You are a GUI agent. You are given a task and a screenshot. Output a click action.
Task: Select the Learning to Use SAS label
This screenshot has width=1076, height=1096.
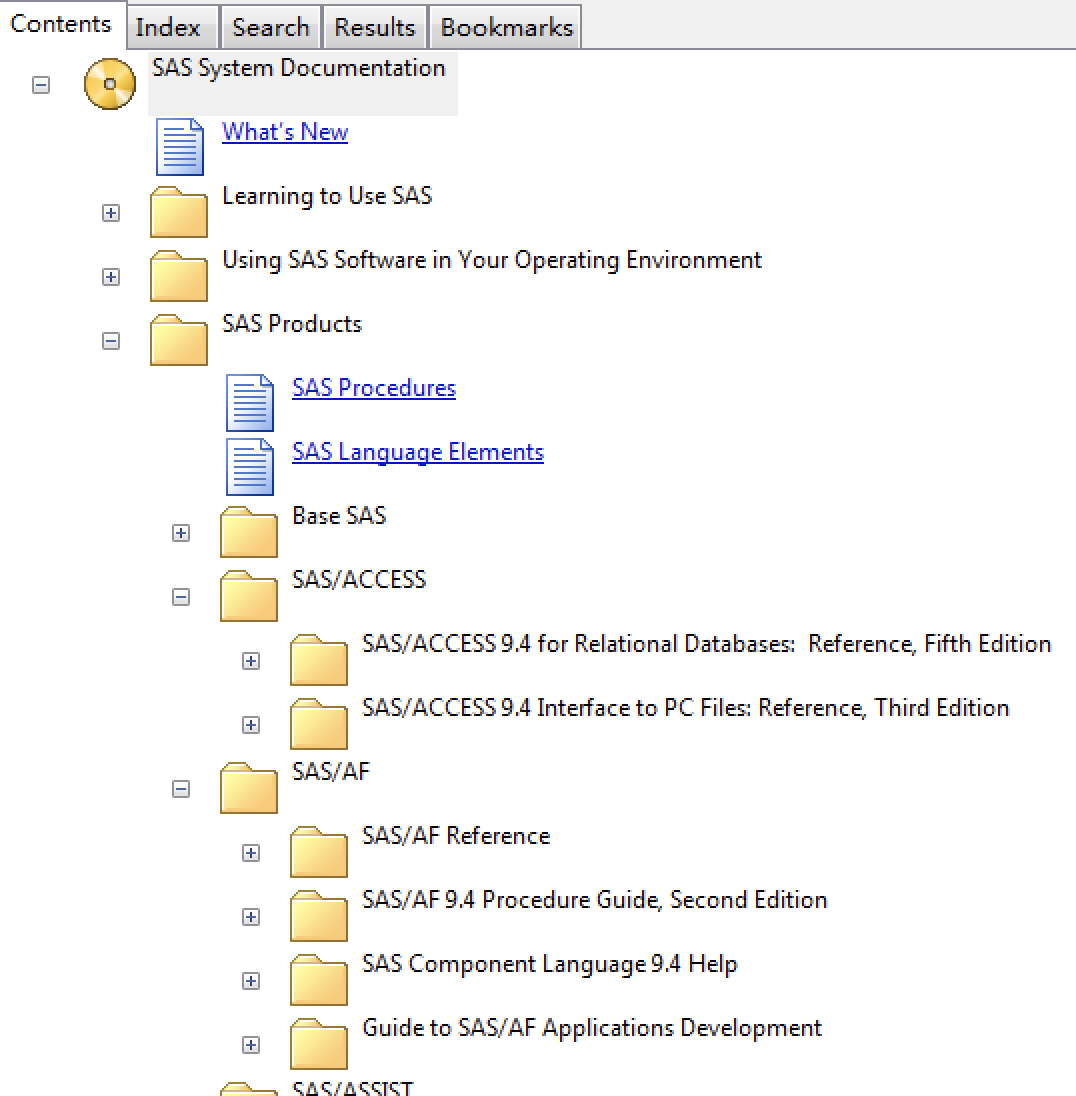click(327, 196)
